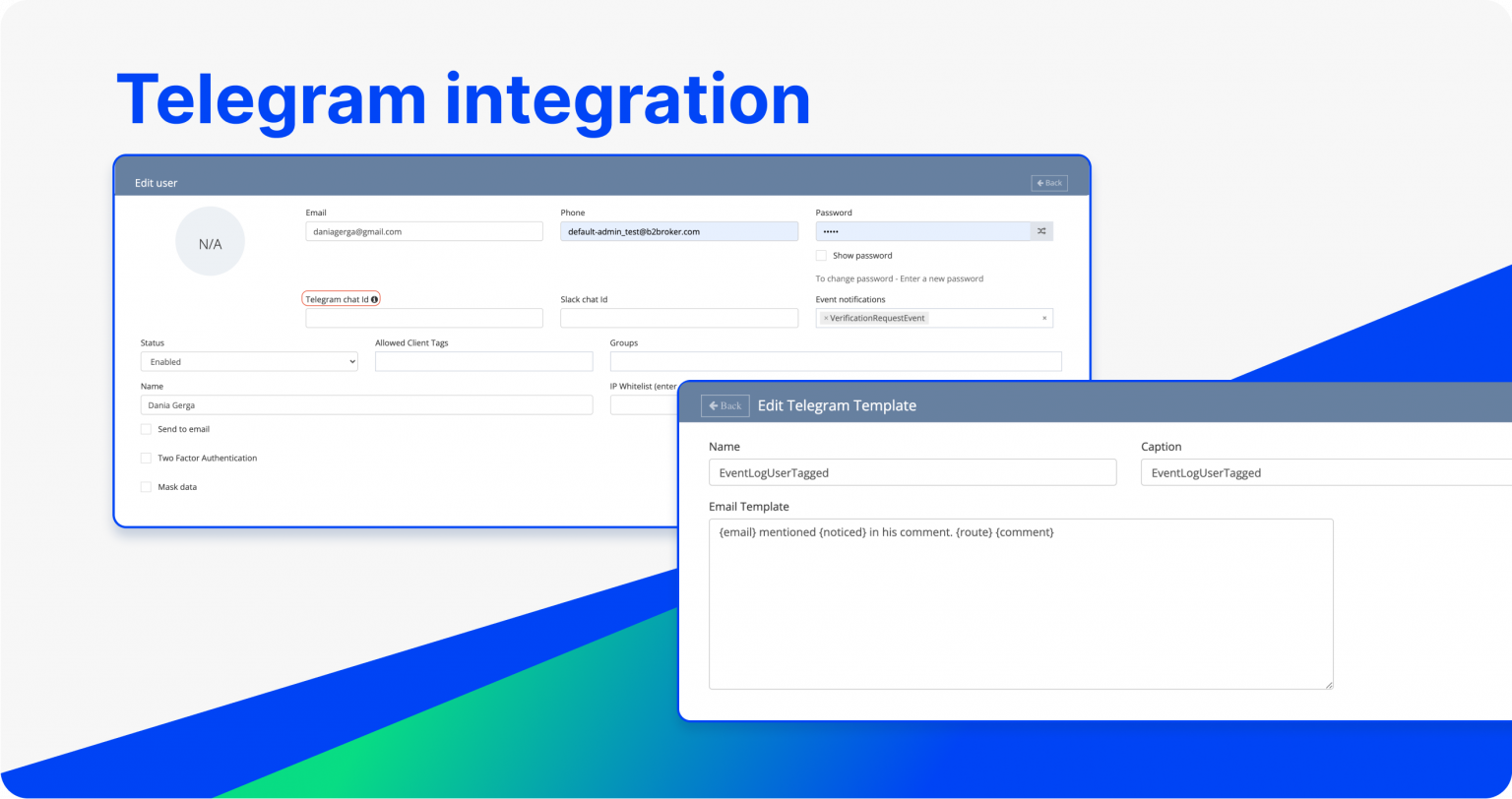Image resolution: width=1512 pixels, height=799 pixels.
Task: Select the Name field showing Dania Gerga
Action: click(365, 404)
